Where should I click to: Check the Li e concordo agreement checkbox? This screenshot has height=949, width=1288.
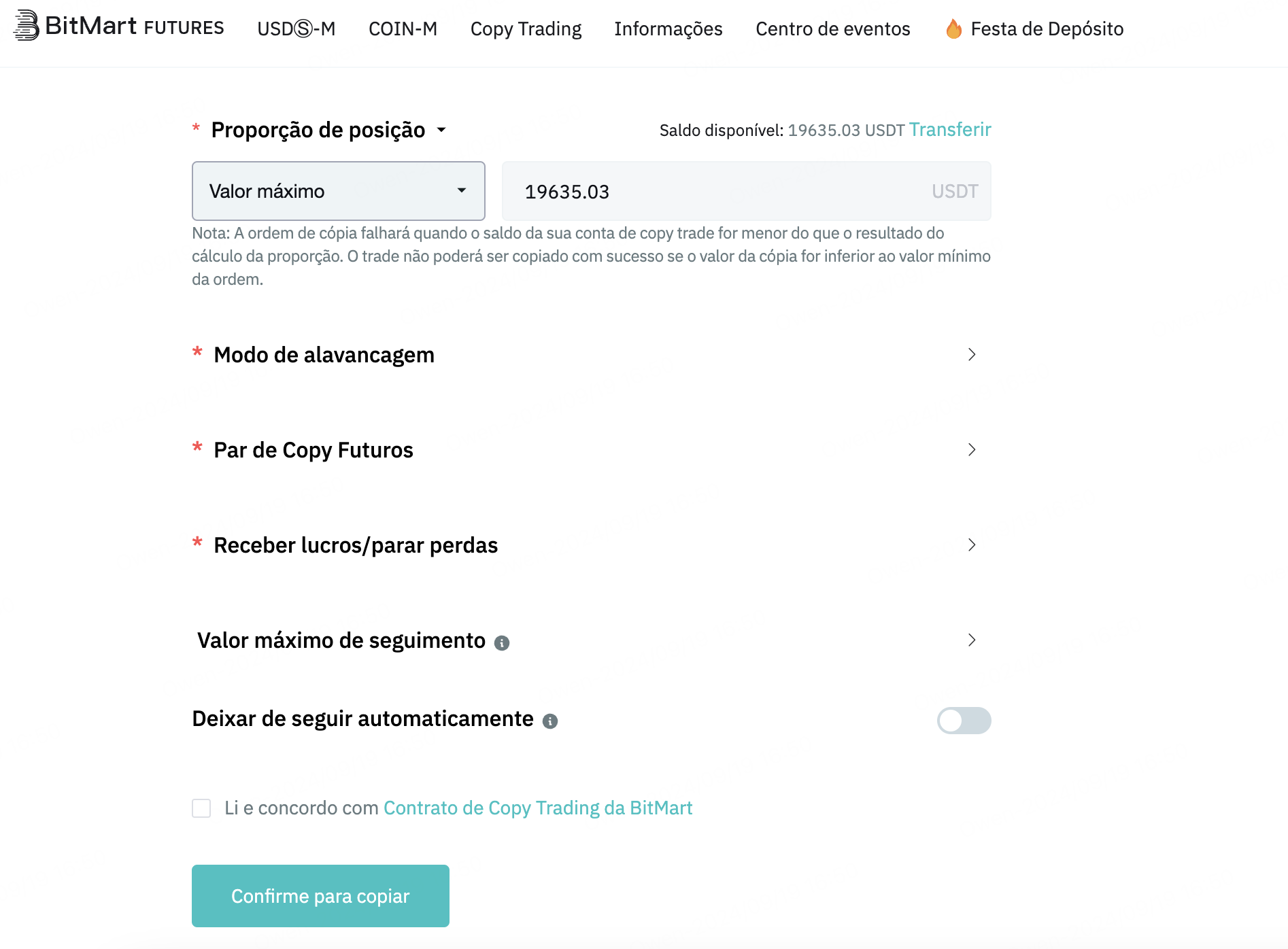[201, 808]
